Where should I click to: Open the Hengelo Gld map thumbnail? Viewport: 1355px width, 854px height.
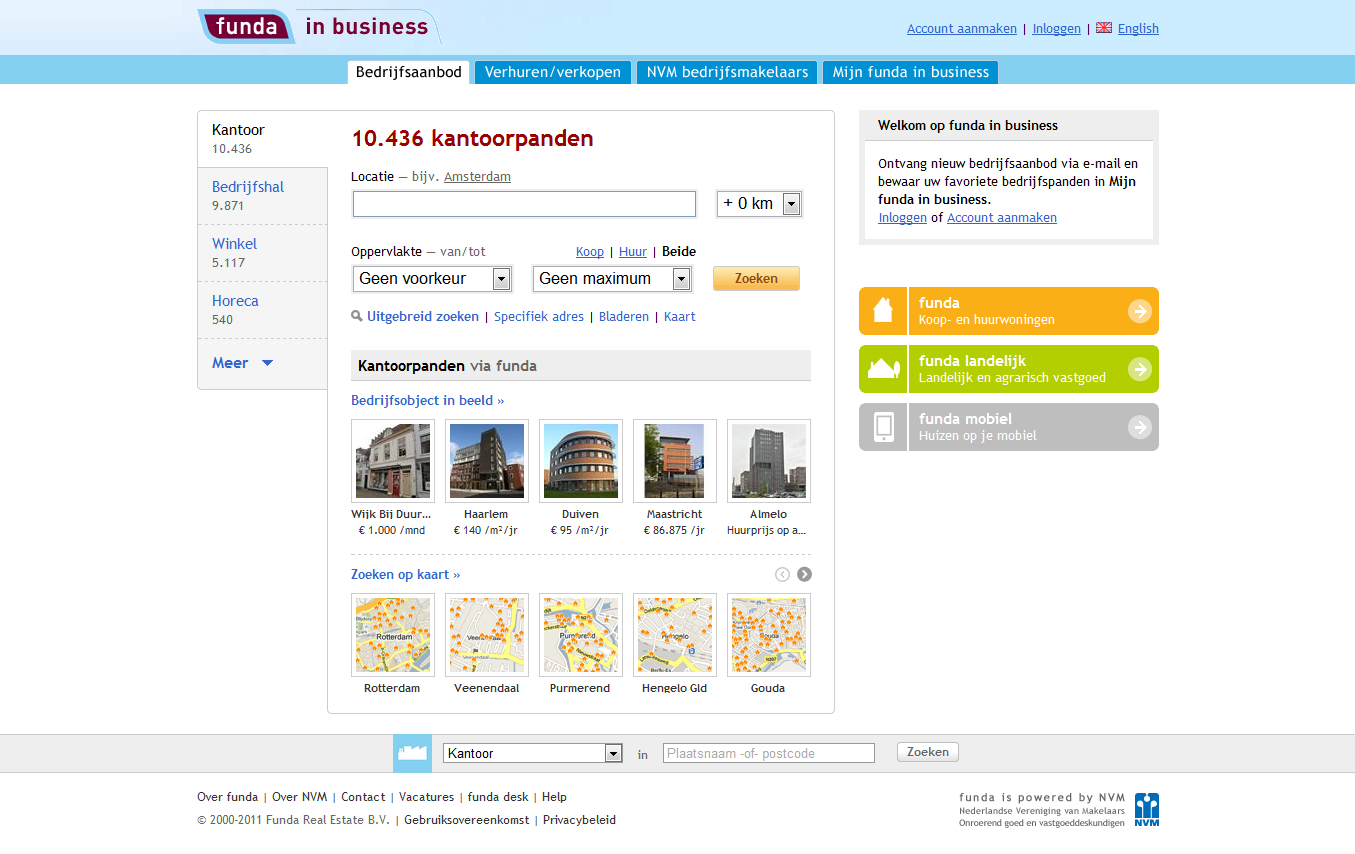coord(675,635)
